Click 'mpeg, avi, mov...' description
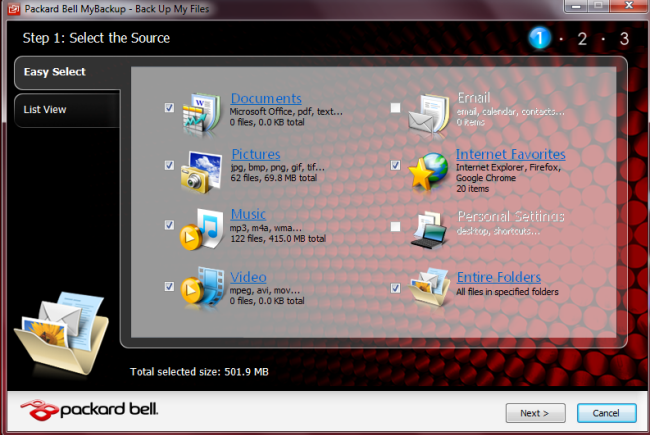 coord(264,290)
